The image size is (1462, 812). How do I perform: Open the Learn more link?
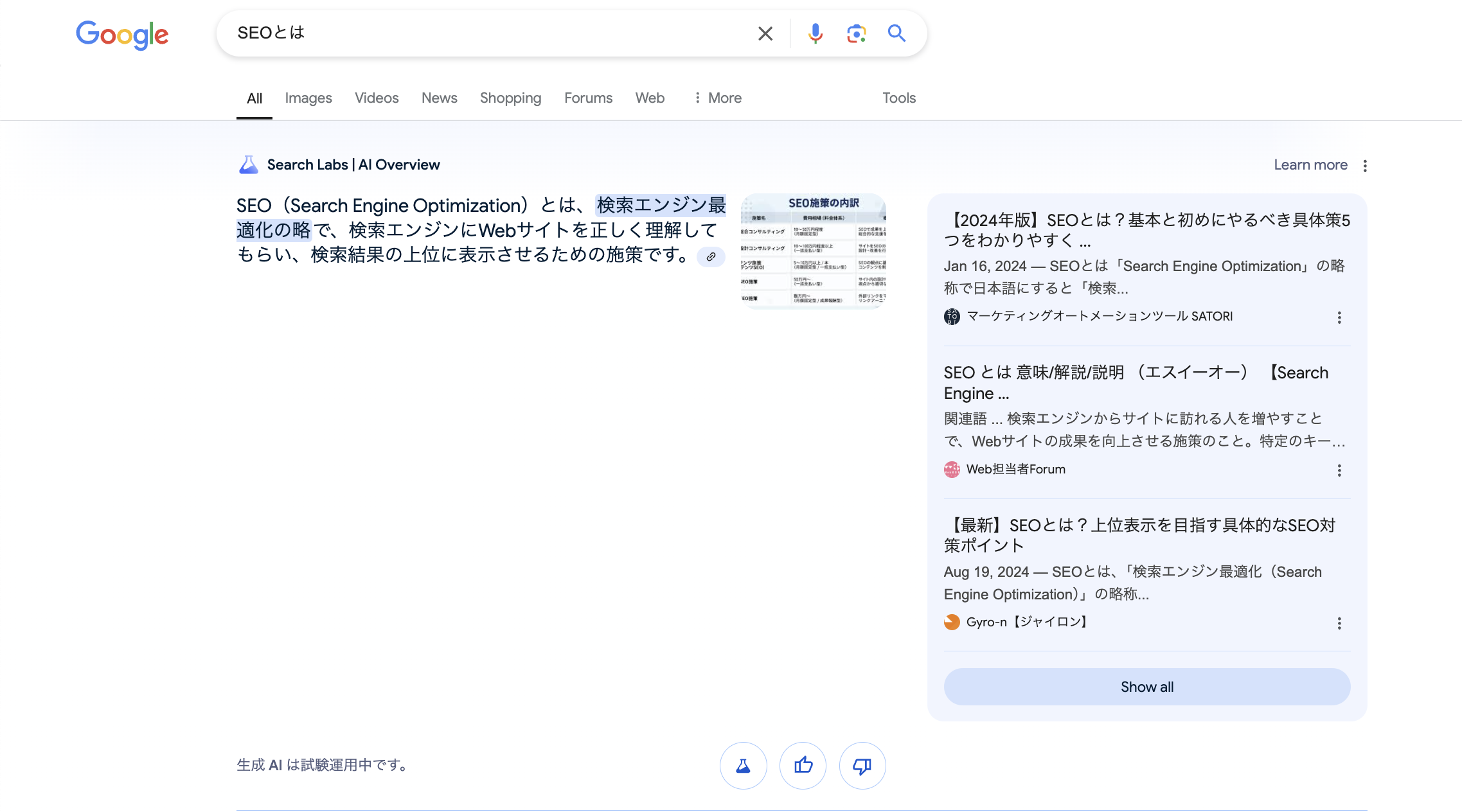tap(1311, 164)
